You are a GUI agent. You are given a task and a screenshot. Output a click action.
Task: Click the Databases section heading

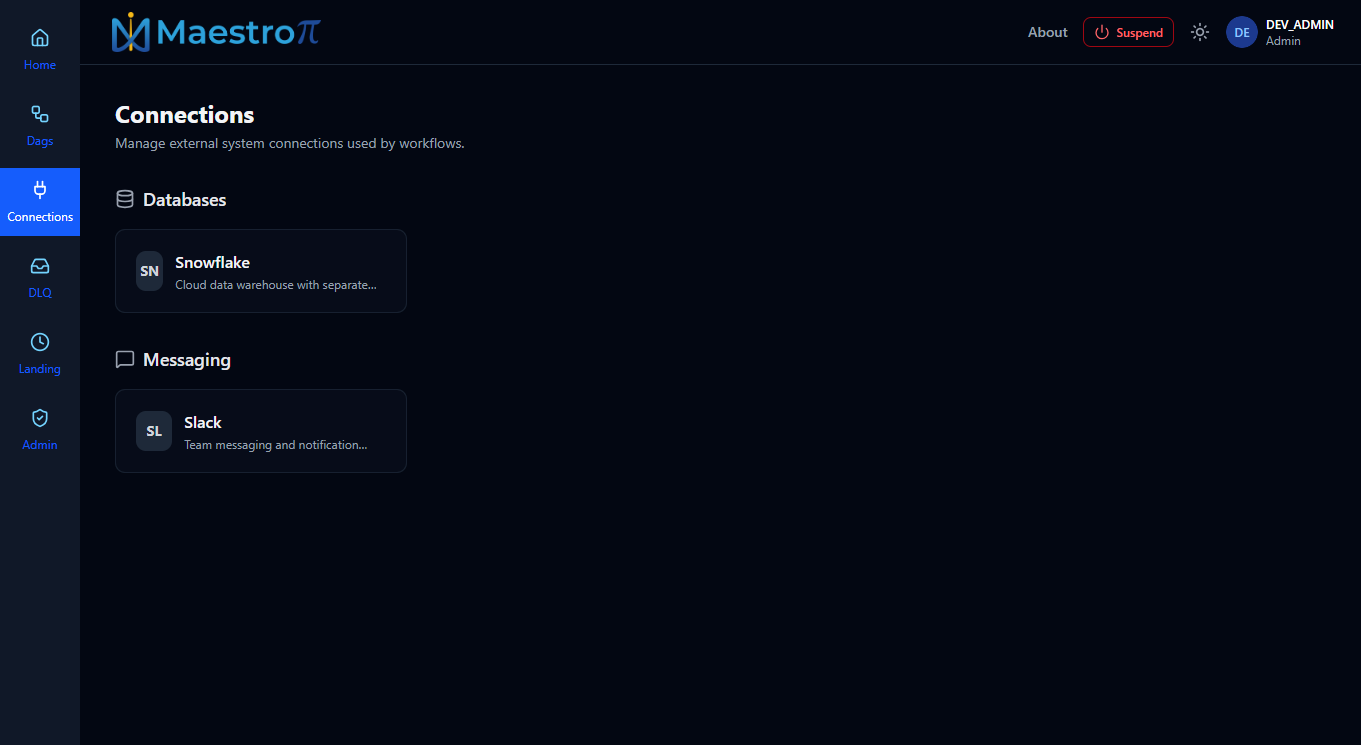pyautogui.click(x=185, y=200)
